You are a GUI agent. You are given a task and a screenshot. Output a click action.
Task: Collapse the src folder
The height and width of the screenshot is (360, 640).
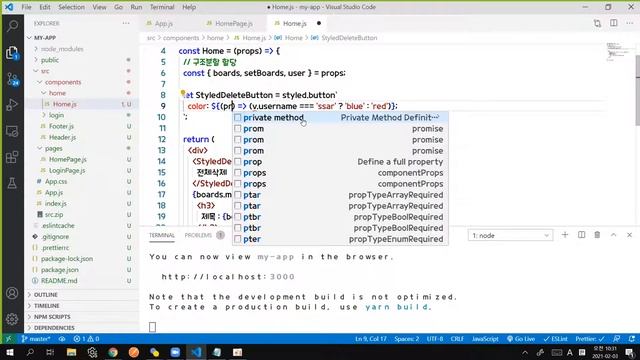[45, 71]
